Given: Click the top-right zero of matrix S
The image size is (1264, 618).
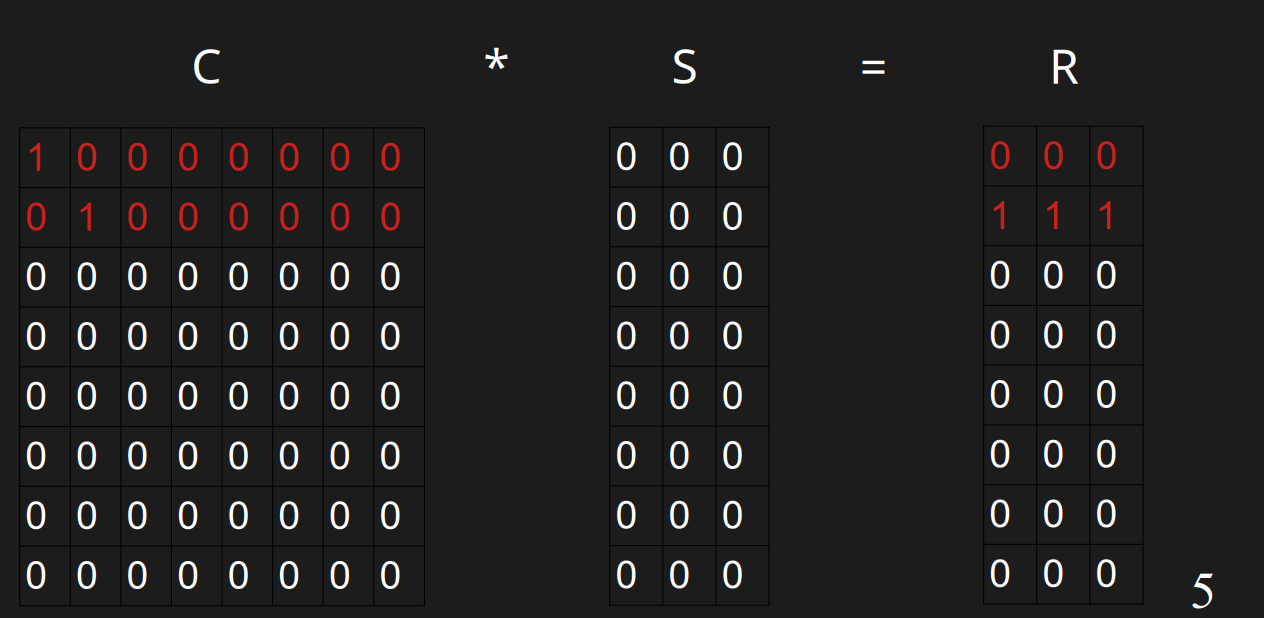Looking at the screenshot, I should click(x=732, y=157).
